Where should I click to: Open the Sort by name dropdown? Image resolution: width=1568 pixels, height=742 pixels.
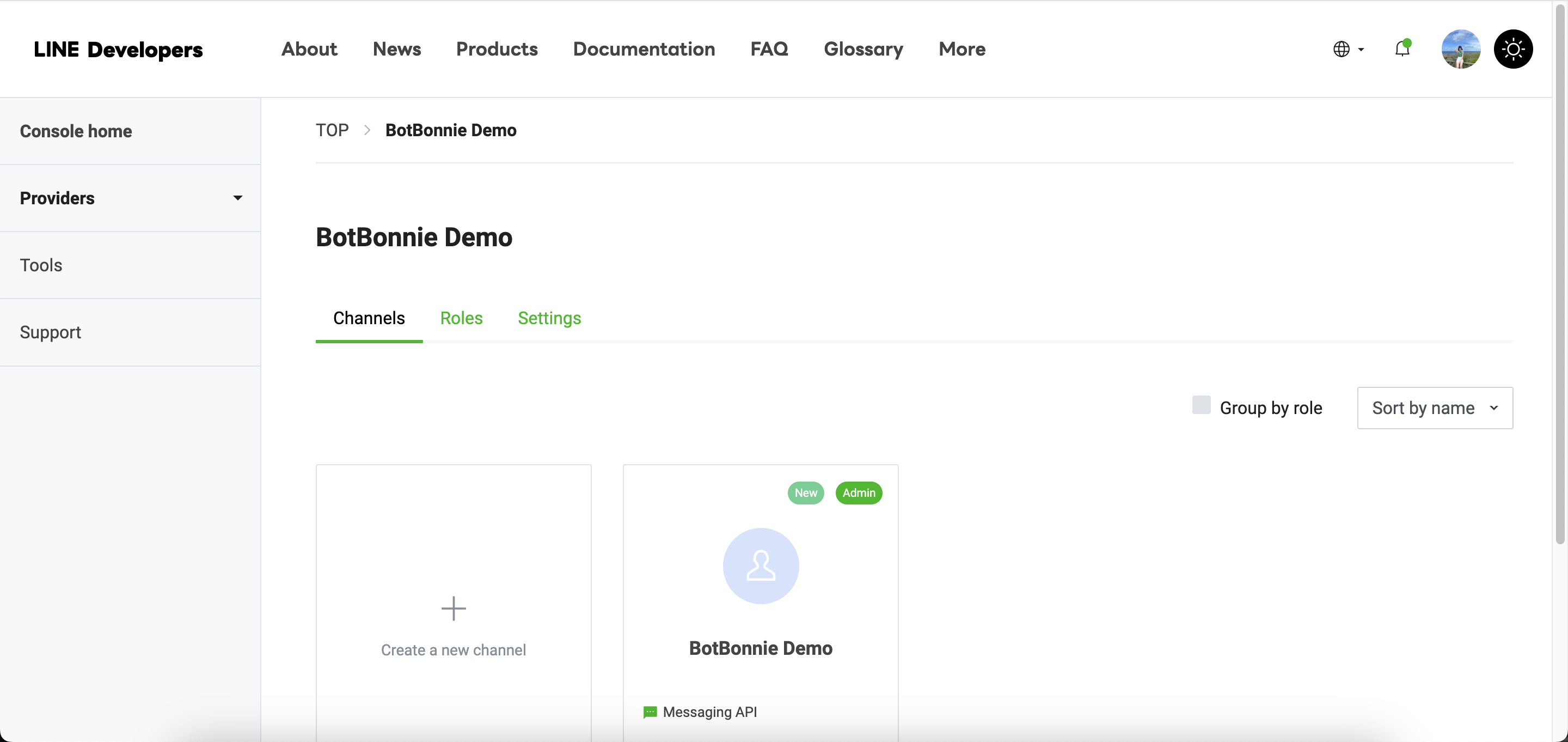(1435, 408)
